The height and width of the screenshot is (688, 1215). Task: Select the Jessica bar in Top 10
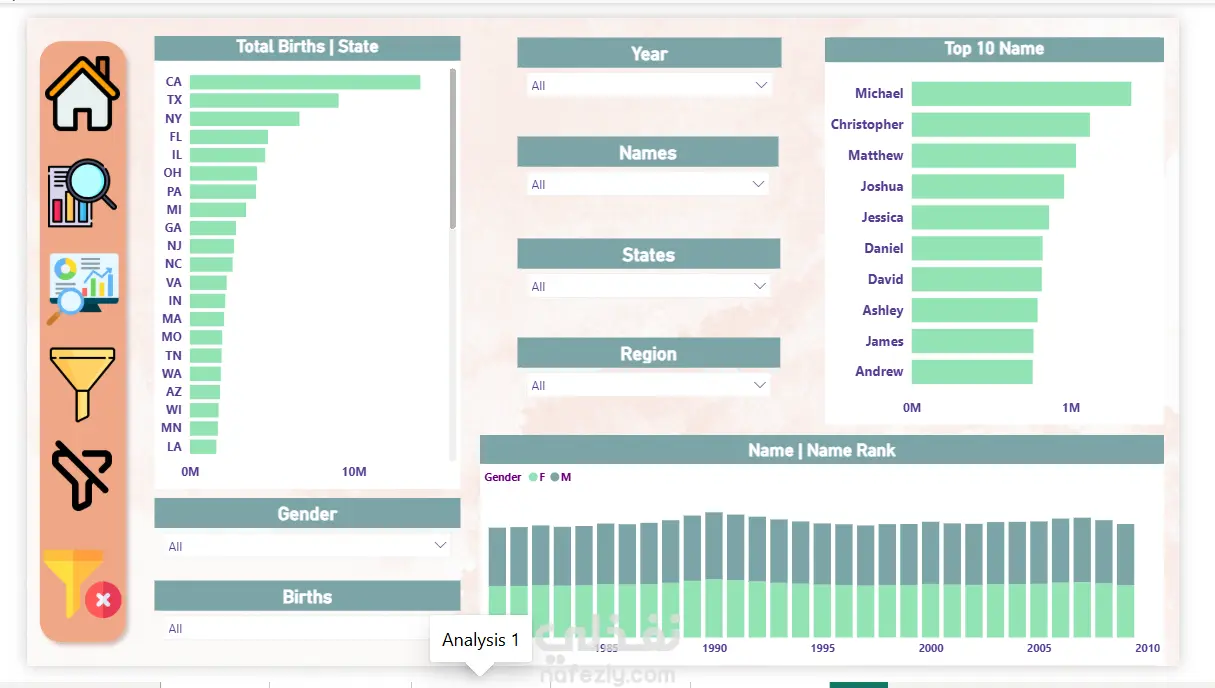coord(980,218)
